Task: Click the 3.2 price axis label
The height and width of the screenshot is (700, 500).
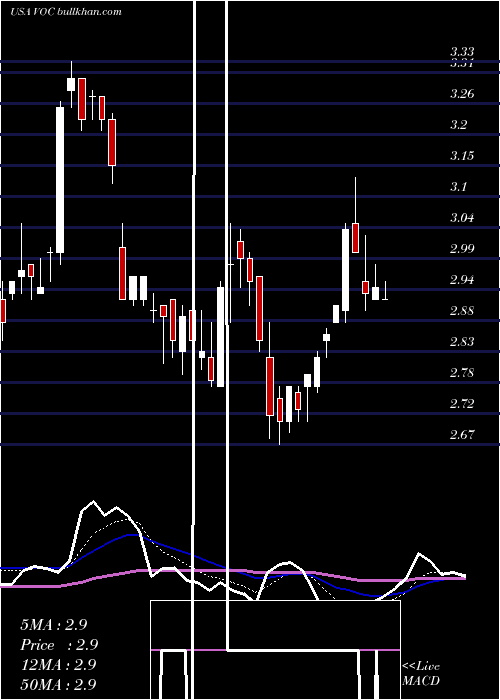Action: click(x=458, y=125)
